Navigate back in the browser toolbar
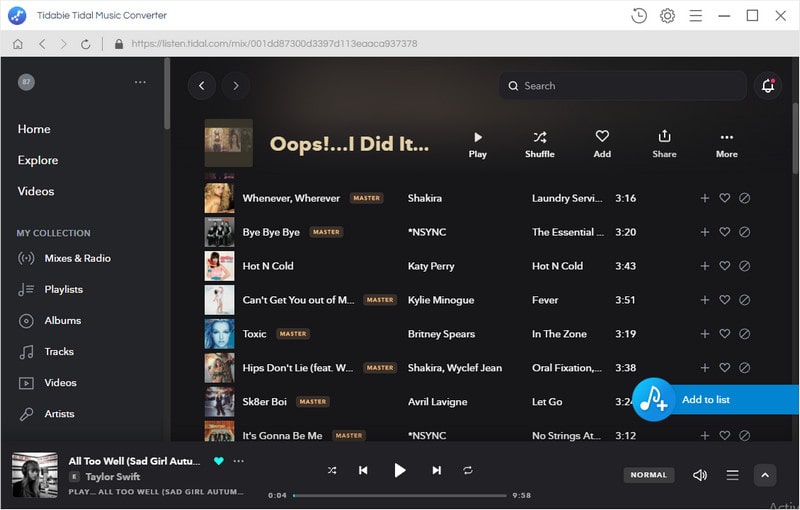 coord(42,44)
